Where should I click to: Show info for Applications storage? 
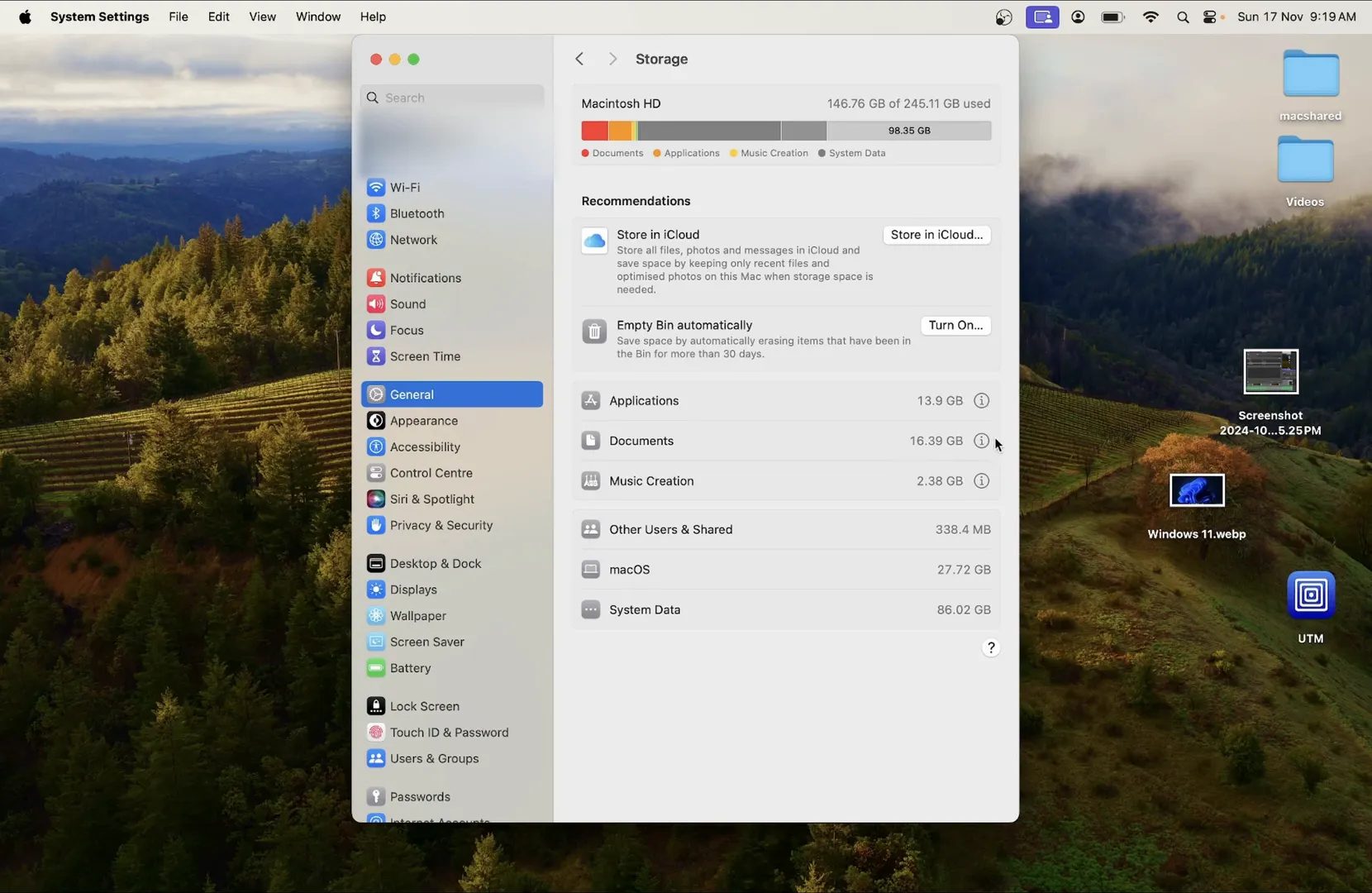pos(981,400)
